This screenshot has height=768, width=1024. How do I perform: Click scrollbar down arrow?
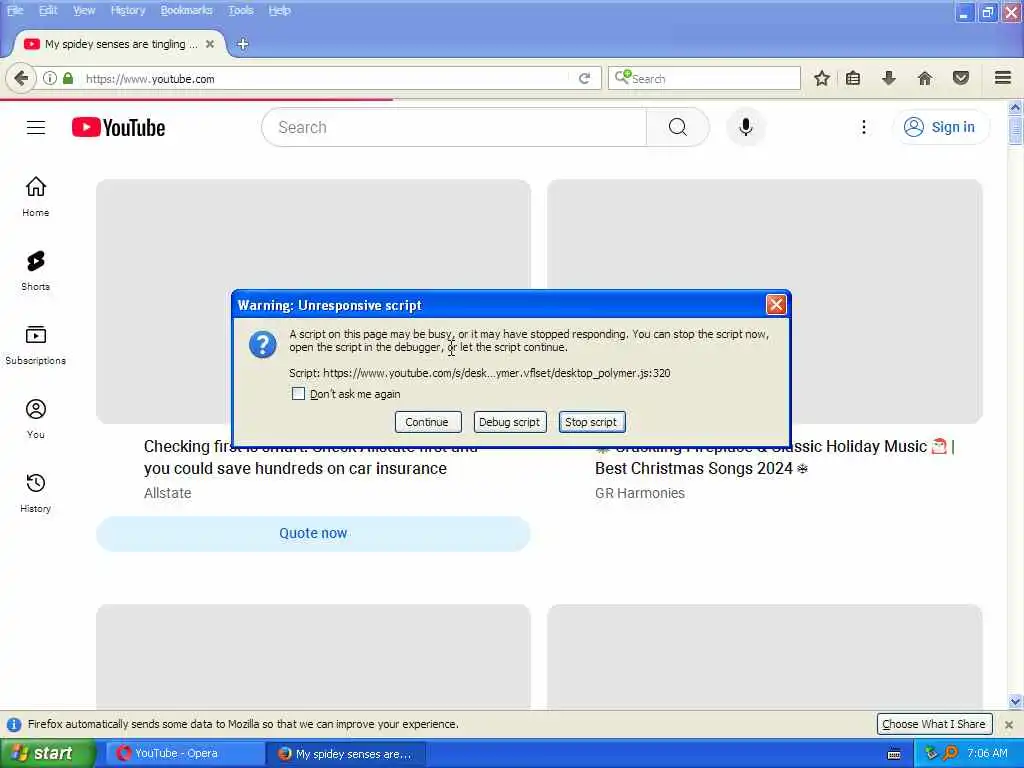[x=1015, y=702]
